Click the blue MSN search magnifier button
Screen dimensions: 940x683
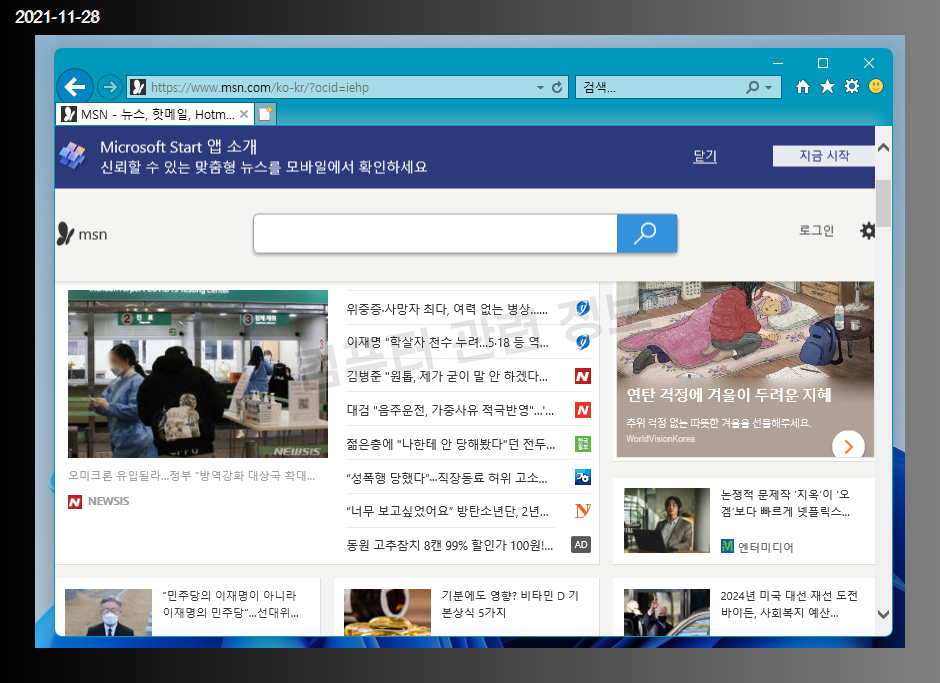tap(647, 233)
